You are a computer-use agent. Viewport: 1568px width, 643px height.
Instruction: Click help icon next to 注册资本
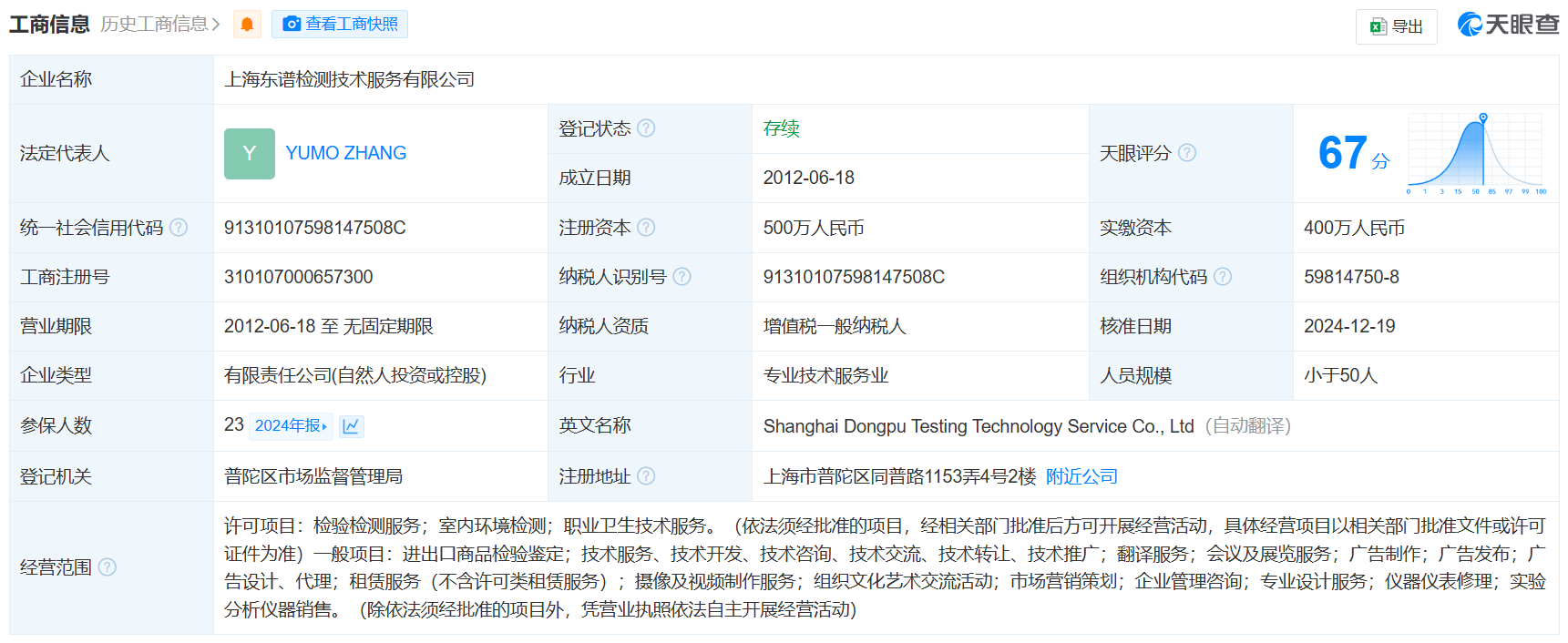(646, 228)
